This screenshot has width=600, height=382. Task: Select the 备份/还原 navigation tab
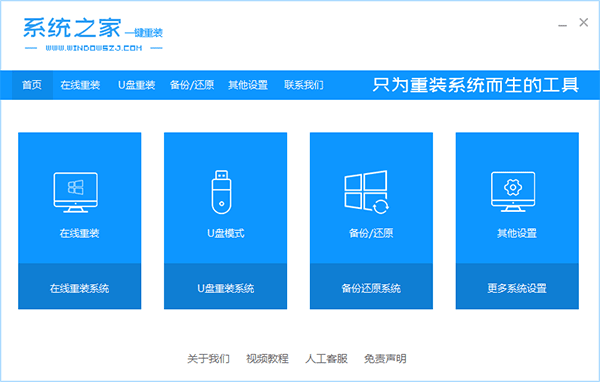tap(192, 85)
